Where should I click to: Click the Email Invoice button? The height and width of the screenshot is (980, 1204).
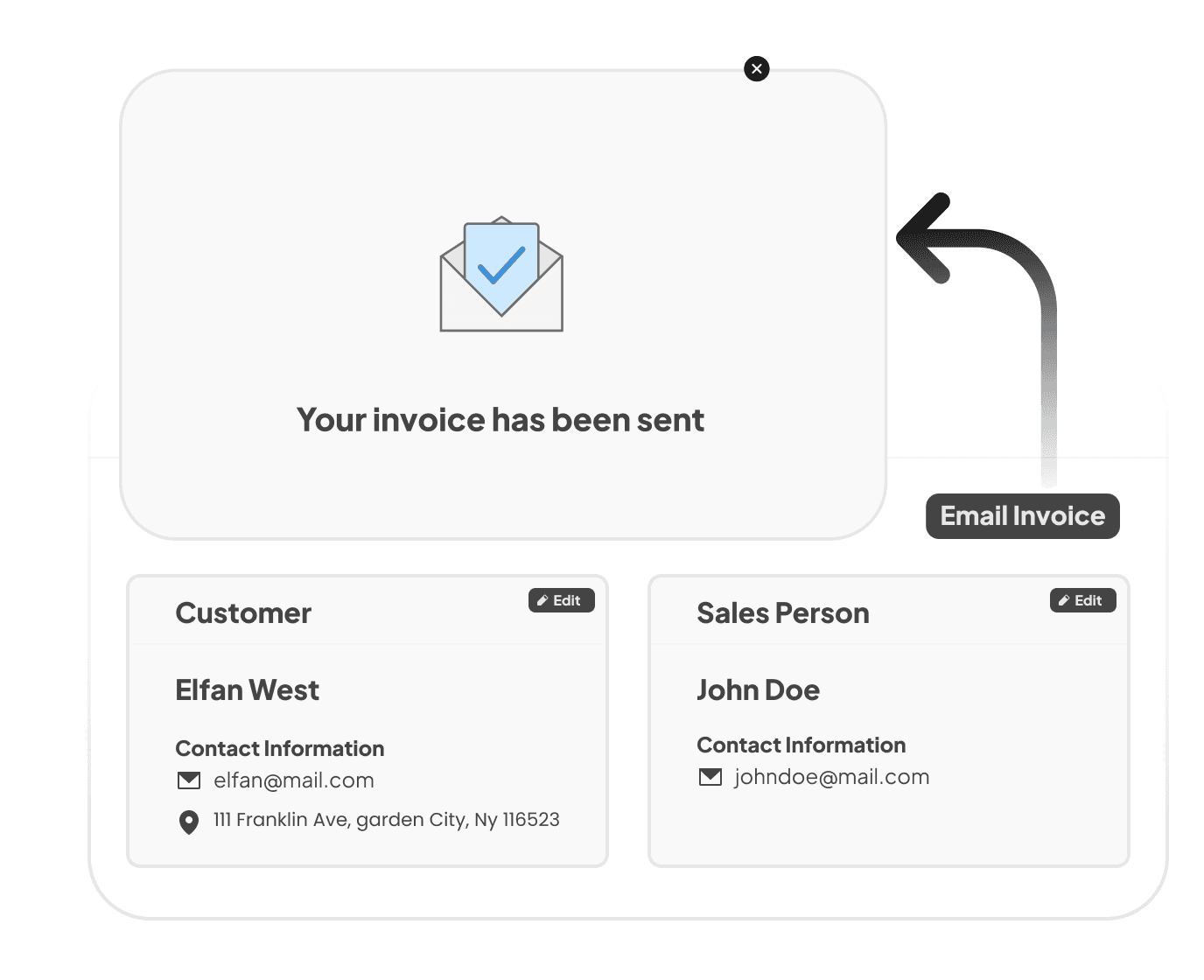[1023, 516]
